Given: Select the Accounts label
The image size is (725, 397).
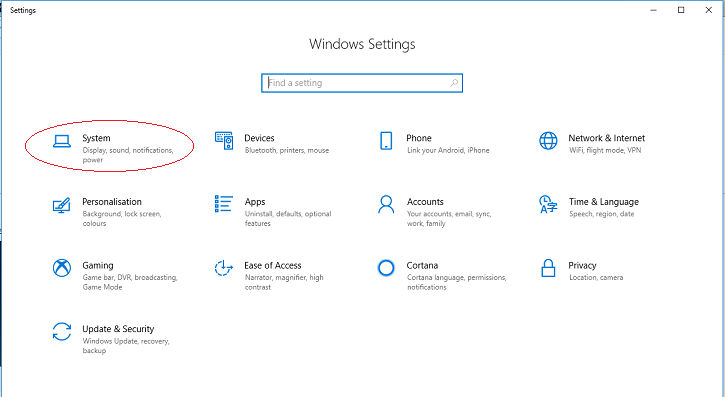Looking at the screenshot, I should [425, 202].
